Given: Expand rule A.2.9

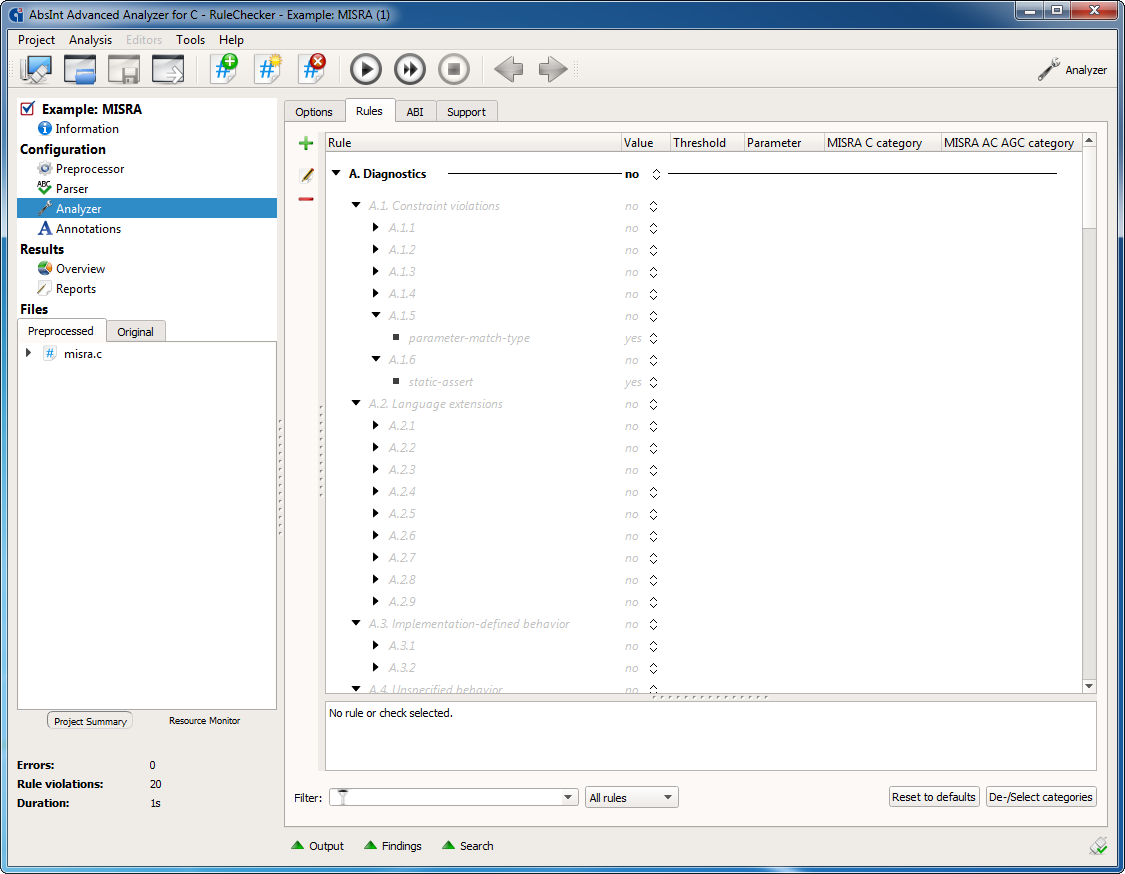Looking at the screenshot, I should pos(375,601).
